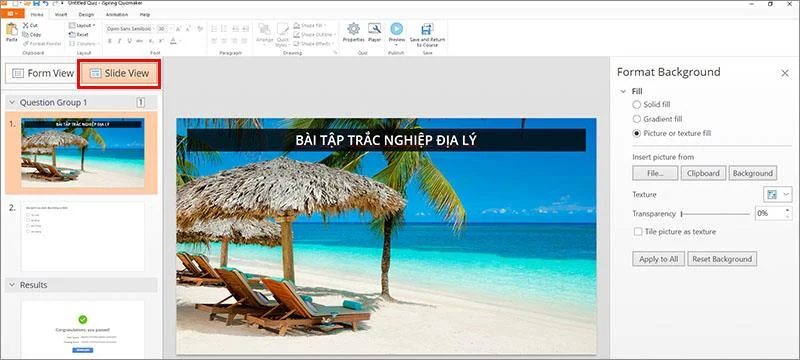
Task: Collapse Question Group 1
Action: tap(12, 102)
